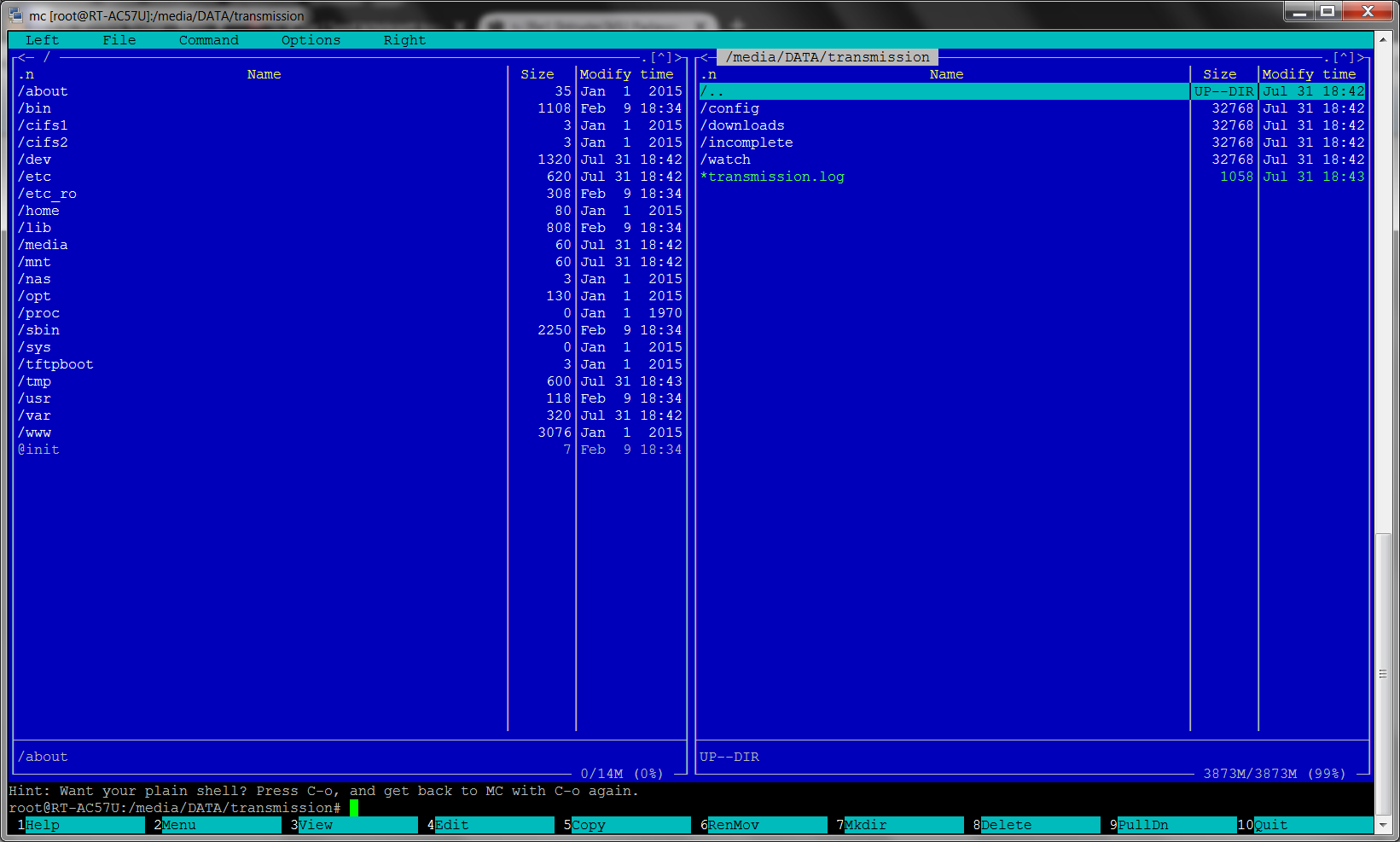Viewport: 1400px width, 842px height.
Task: Select the /www directory row
Action: pyautogui.click(x=350, y=433)
